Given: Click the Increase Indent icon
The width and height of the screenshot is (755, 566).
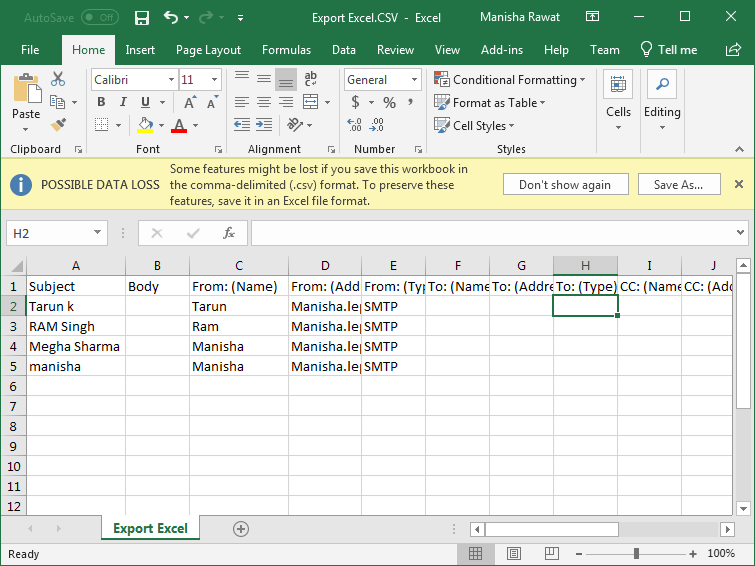Looking at the screenshot, I should (264, 125).
